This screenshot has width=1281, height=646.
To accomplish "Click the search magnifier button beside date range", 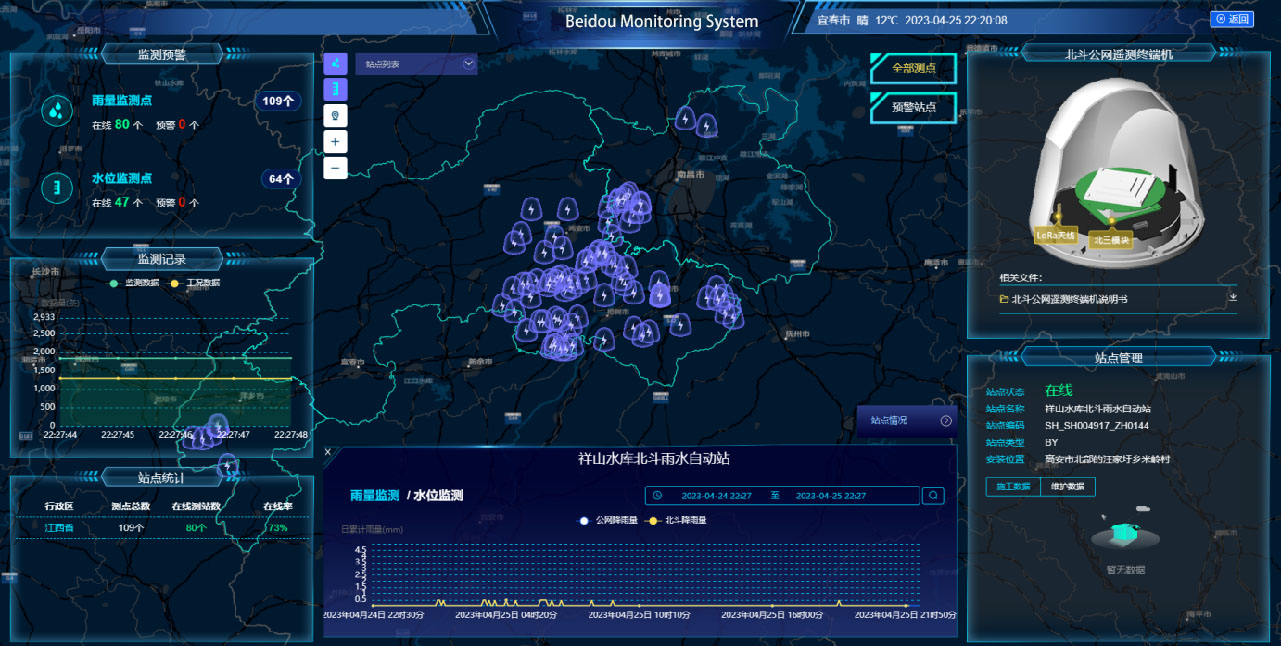I will 933,495.
